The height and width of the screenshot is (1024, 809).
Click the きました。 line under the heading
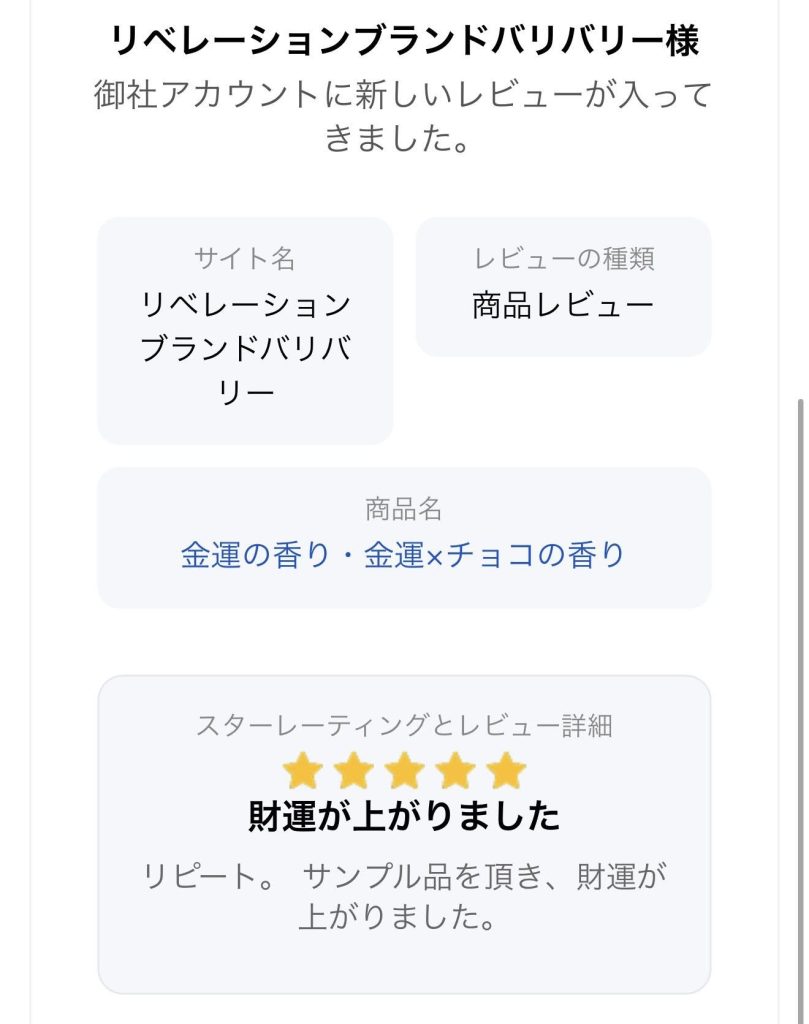click(x=398, y=138)
